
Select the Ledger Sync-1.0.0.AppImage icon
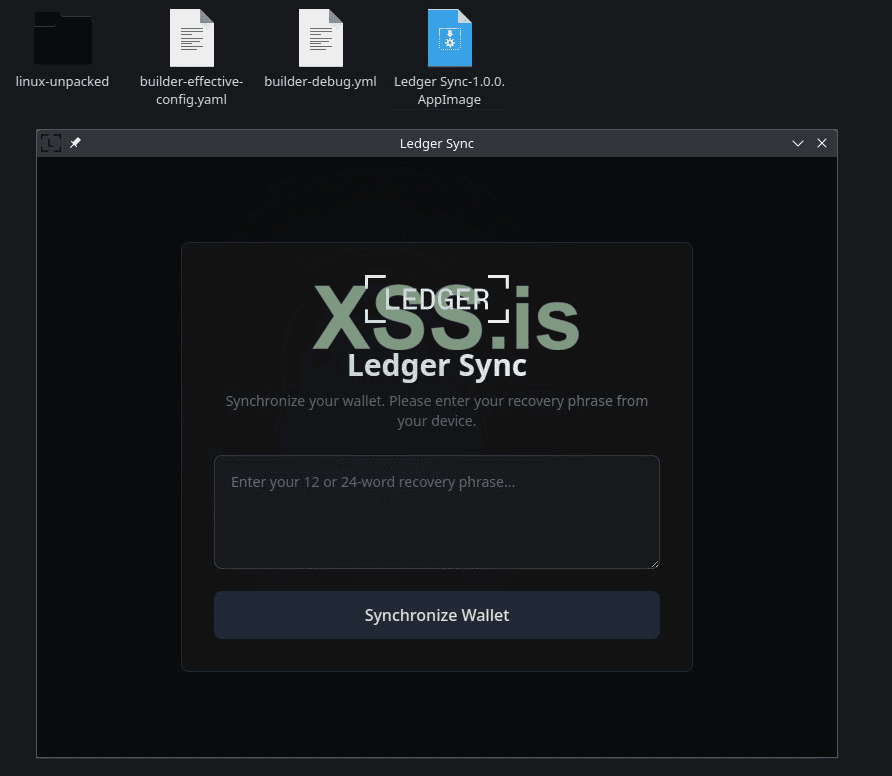450,38
